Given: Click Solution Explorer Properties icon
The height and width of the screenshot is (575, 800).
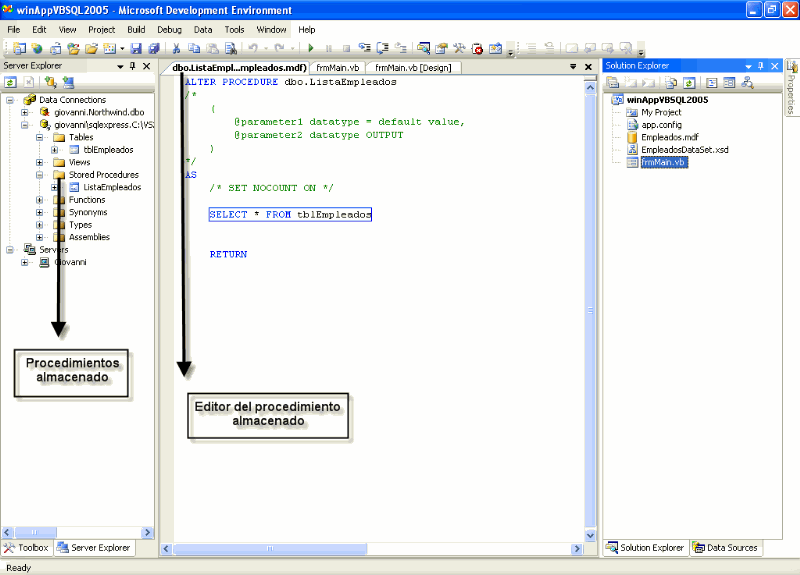Looking at the screenshot, I should (613, 83).
